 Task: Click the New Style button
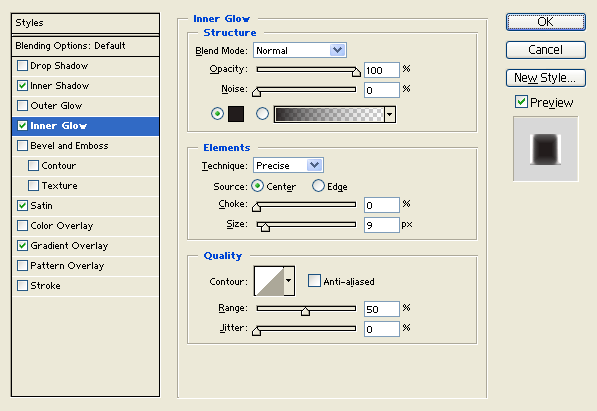[546, 78]
